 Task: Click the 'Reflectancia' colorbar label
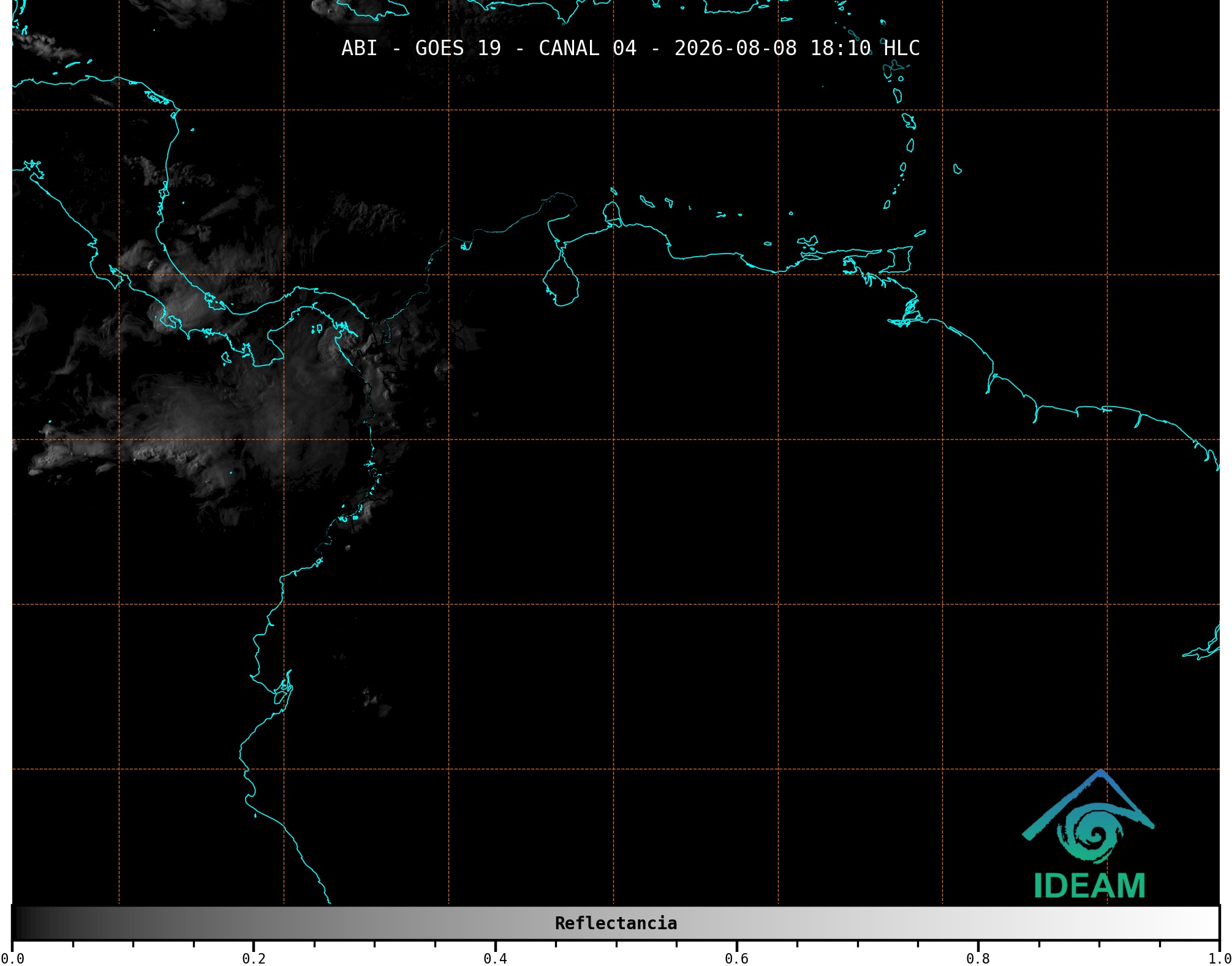tap(616, 923)
